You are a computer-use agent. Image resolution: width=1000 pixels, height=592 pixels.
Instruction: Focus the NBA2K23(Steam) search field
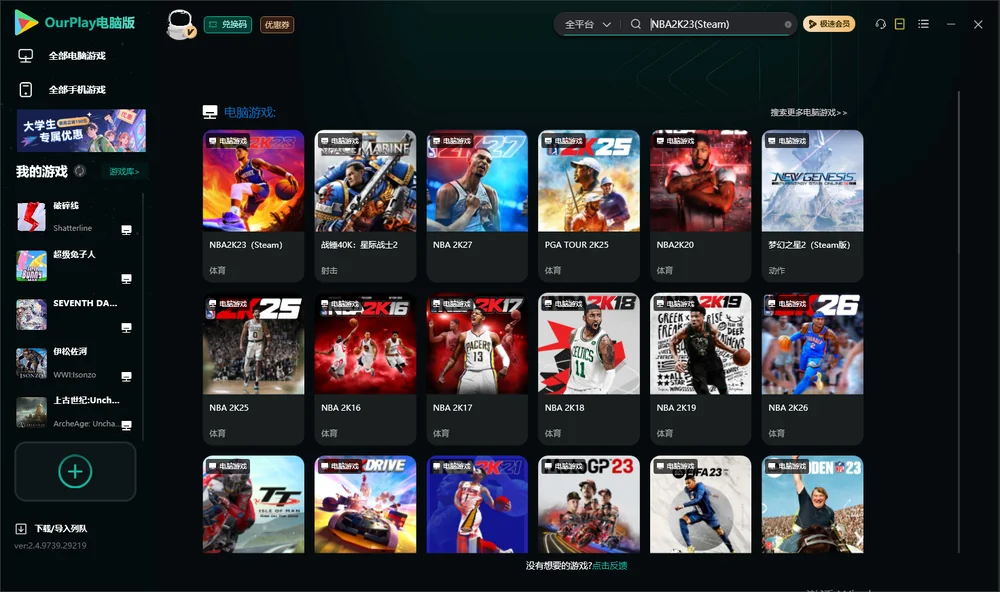click(x=714, y=24)
